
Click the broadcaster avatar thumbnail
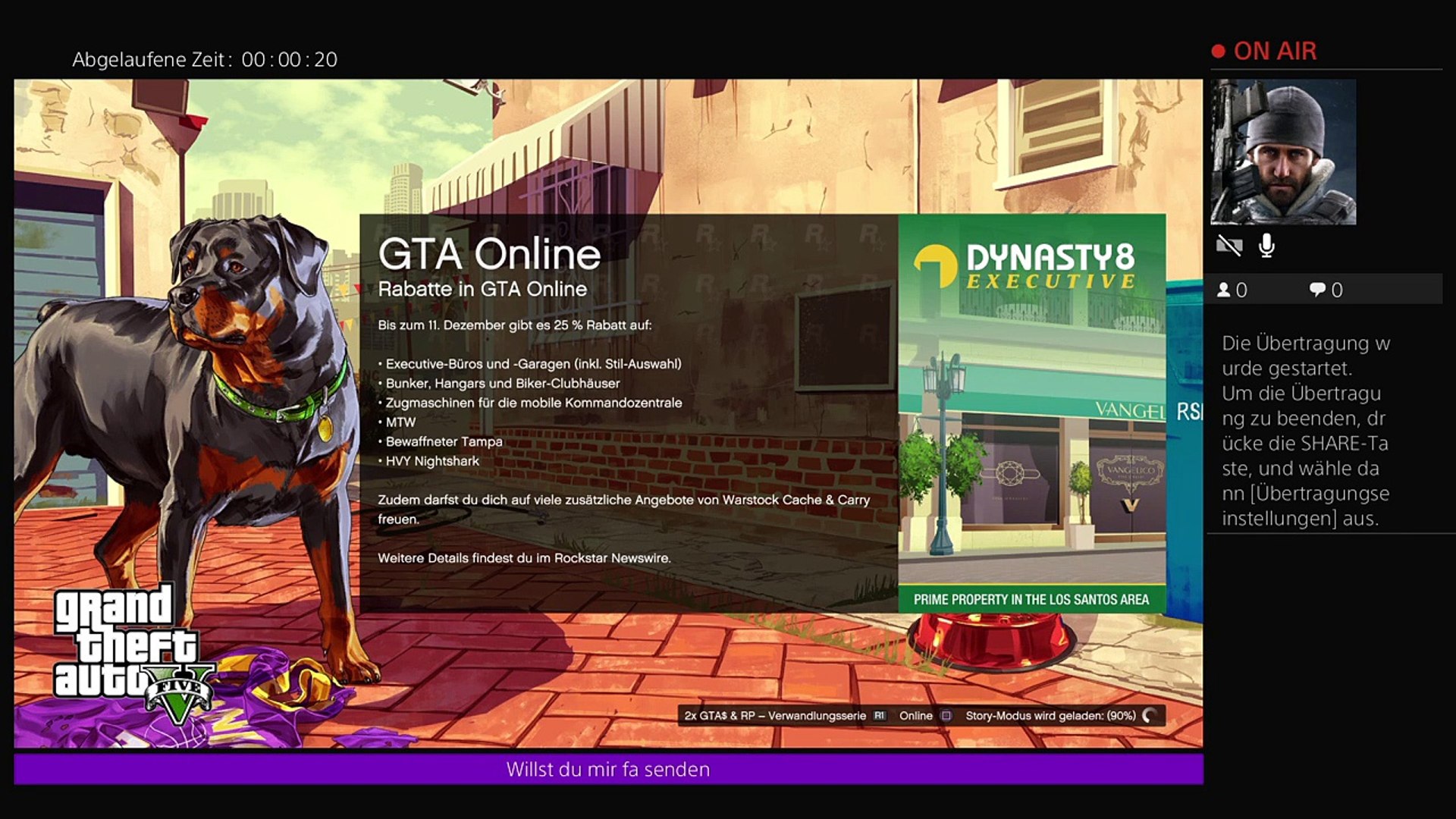(1282, 152)
